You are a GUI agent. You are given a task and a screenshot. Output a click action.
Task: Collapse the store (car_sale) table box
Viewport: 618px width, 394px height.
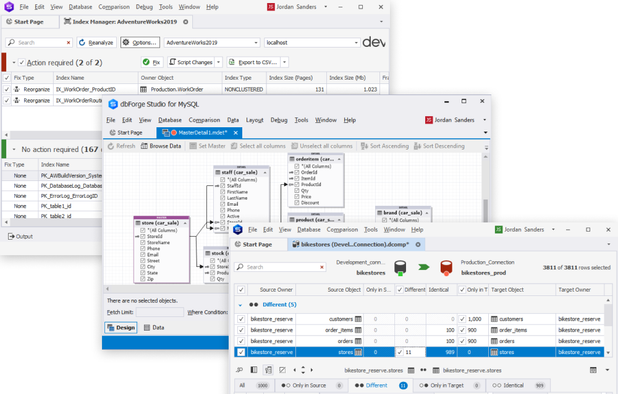(185, 223)
